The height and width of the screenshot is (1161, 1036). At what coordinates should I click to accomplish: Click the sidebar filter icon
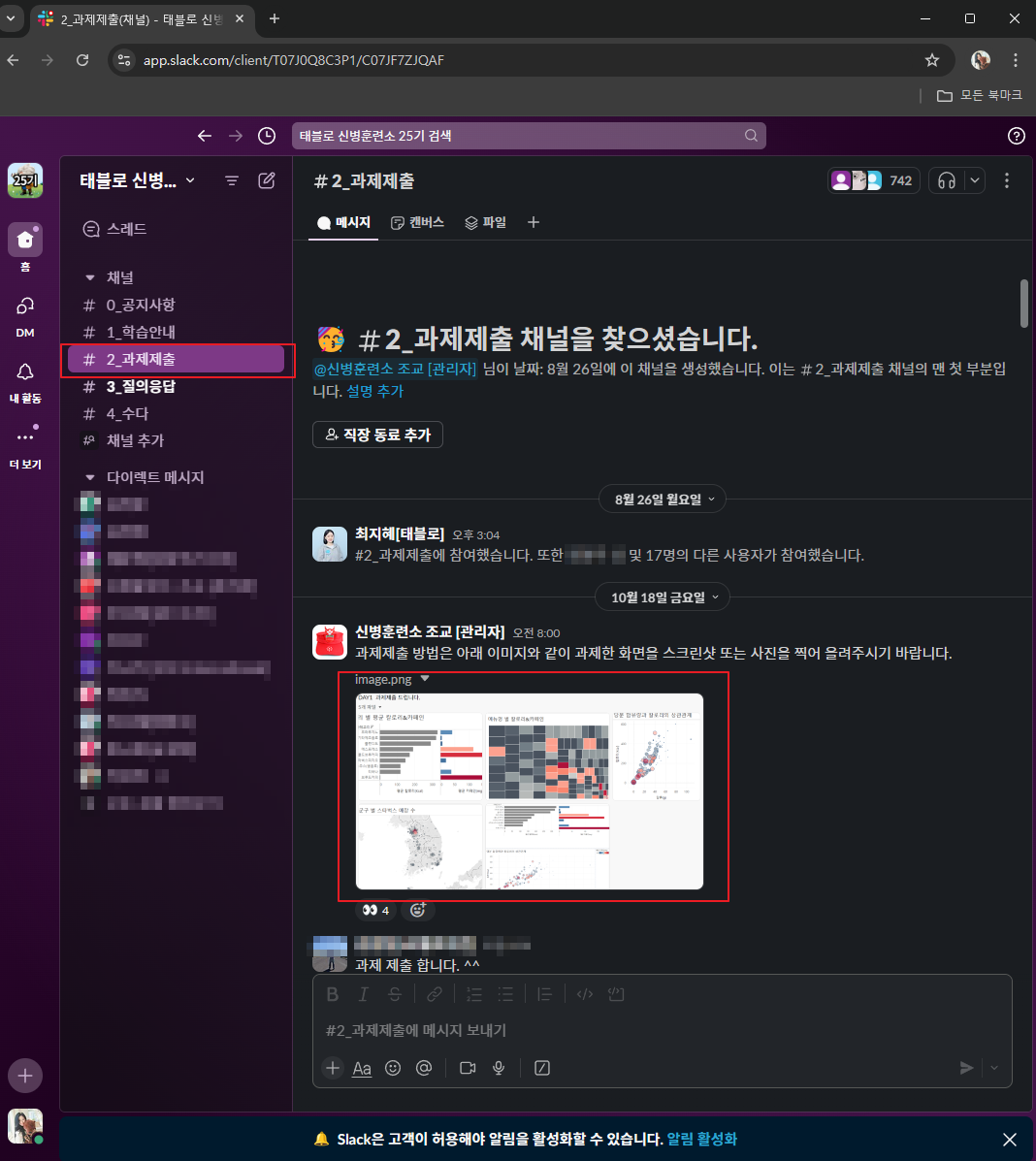tap(232, 180)
